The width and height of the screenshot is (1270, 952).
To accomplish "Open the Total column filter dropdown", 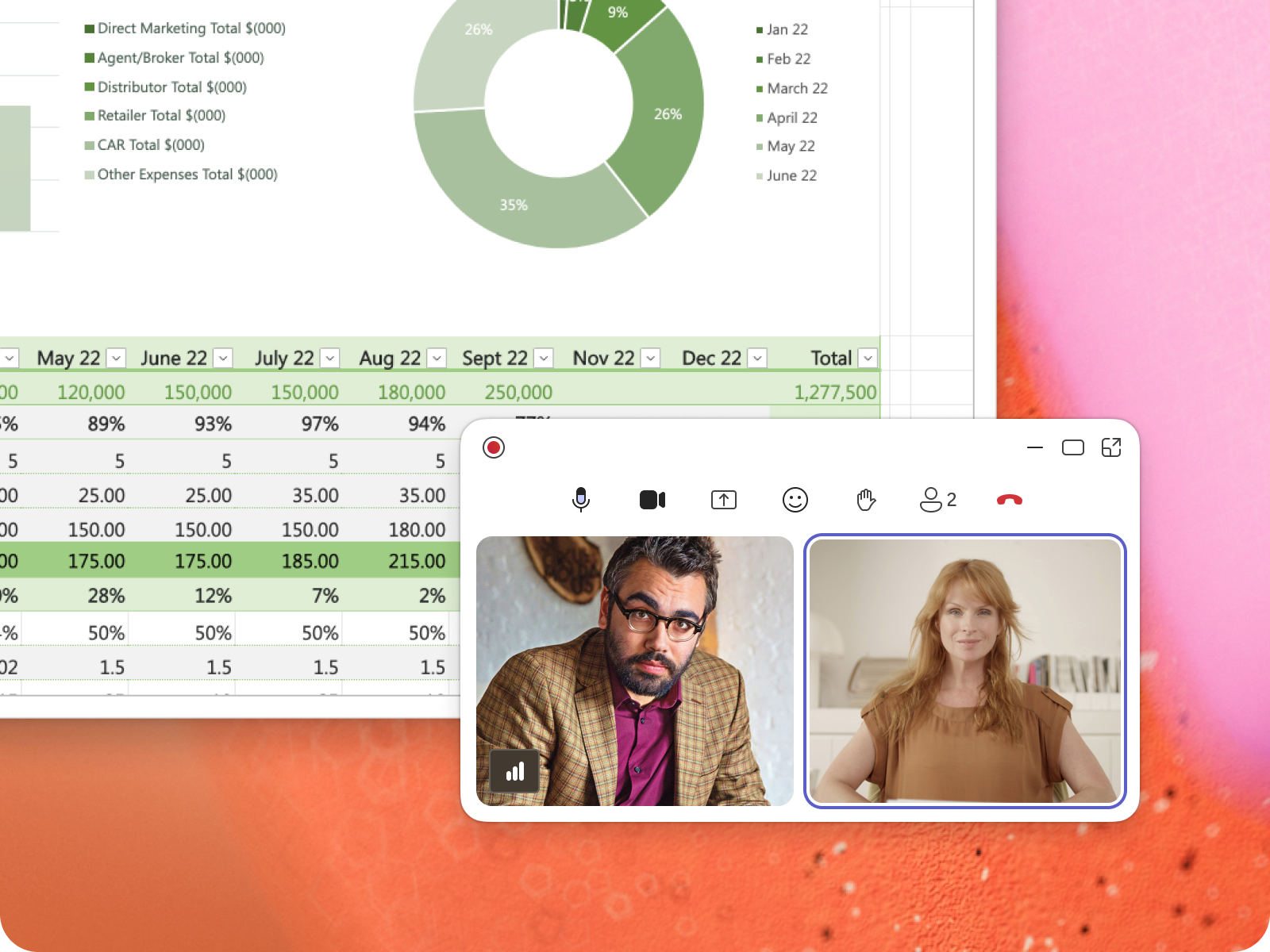I will coord(868,359).
